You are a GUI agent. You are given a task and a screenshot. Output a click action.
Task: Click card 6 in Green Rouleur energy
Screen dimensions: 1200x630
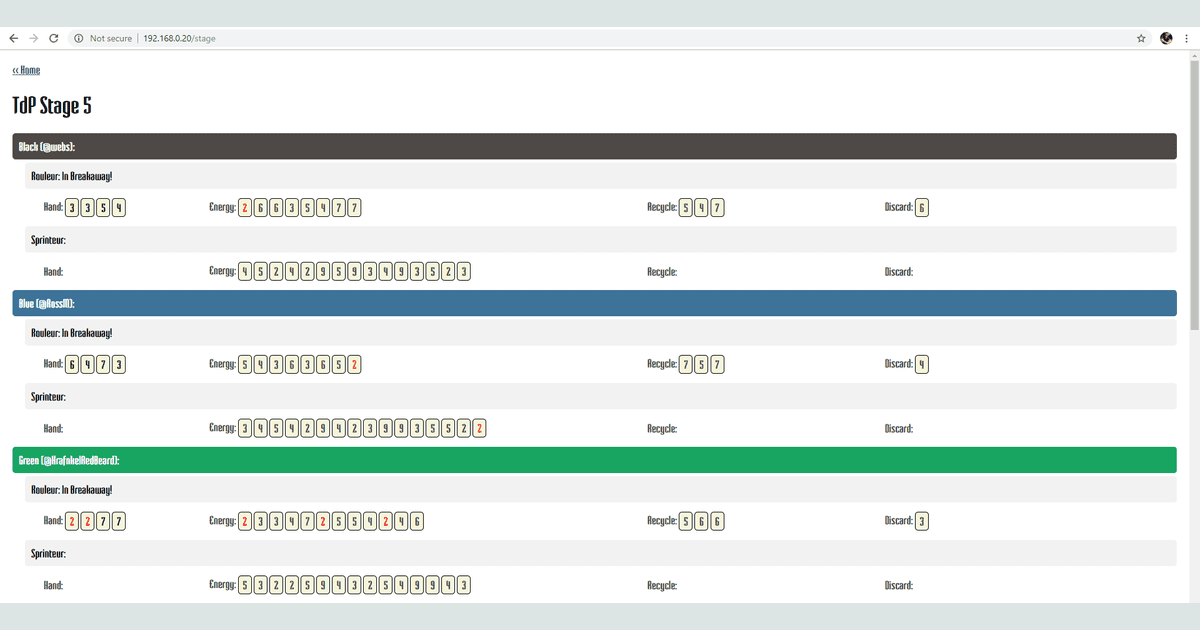click(417, 521)
